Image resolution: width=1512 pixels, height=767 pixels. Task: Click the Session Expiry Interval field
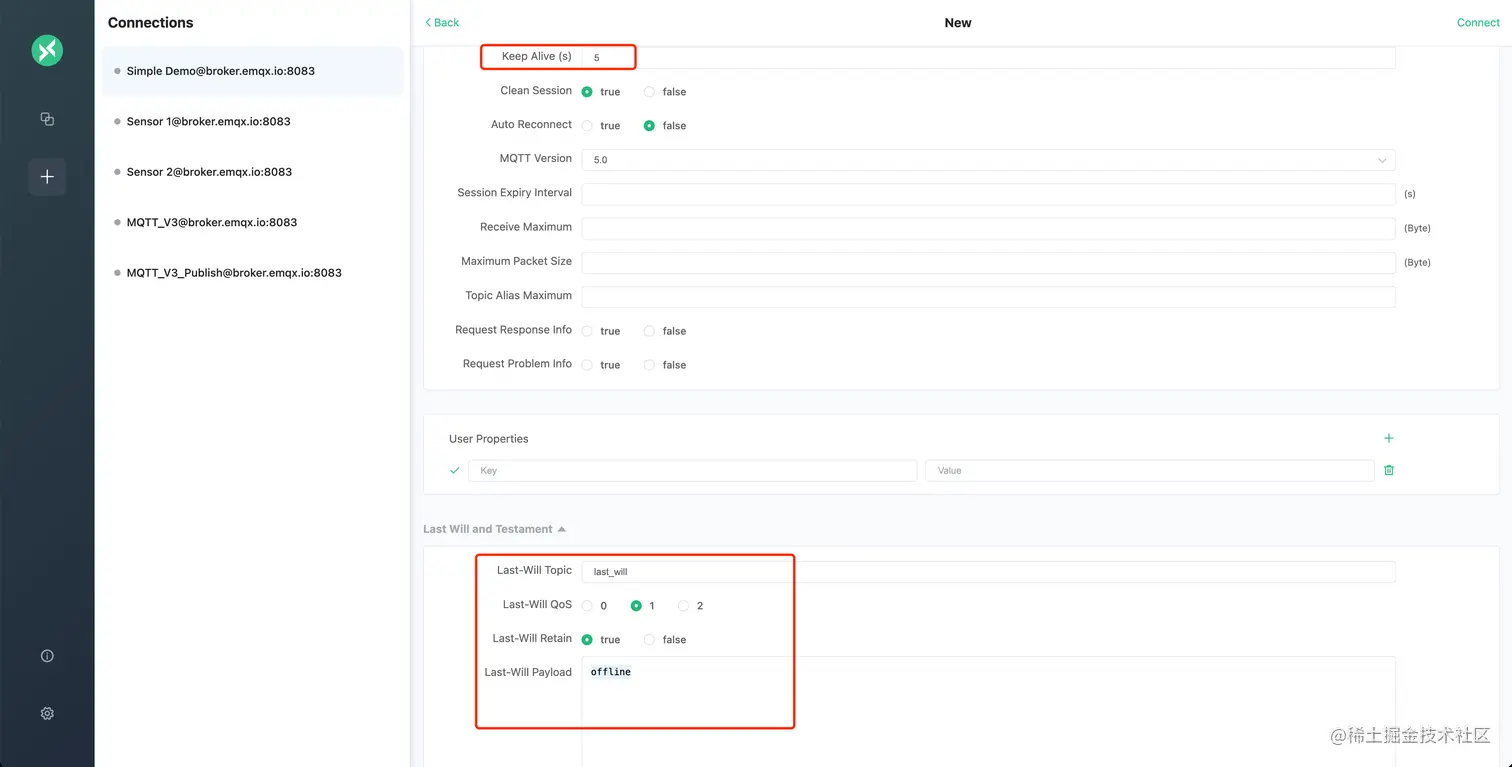tap(988, 194)
